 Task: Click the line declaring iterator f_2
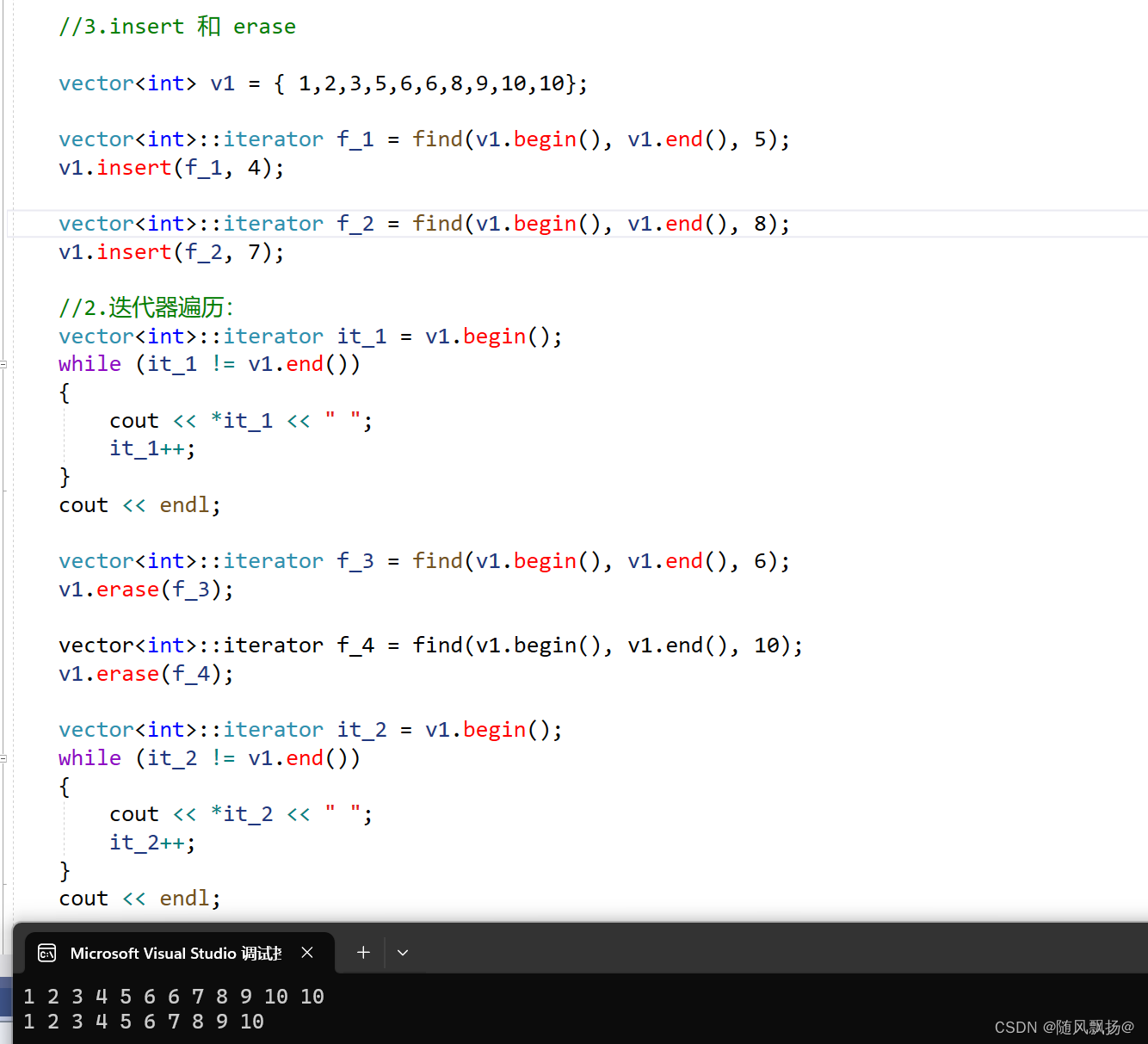(x=424, y=224)
